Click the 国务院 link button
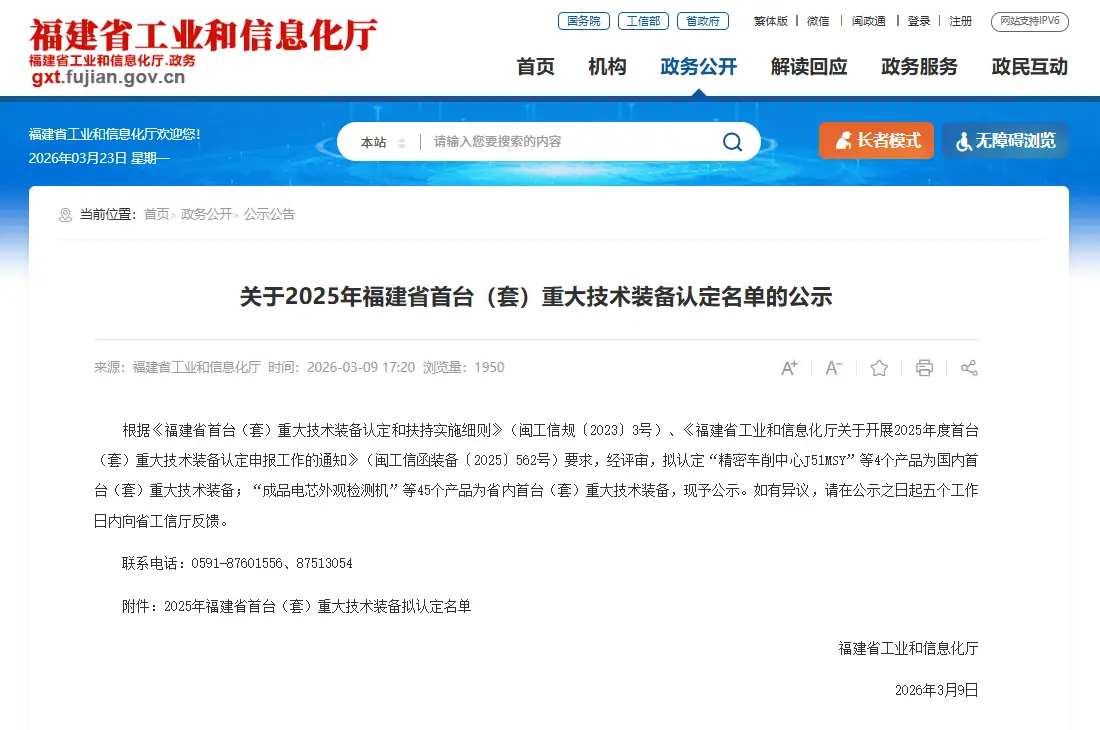Viewport: 1100px width, 730px height. pyautogui.click(x=584, y=21)
